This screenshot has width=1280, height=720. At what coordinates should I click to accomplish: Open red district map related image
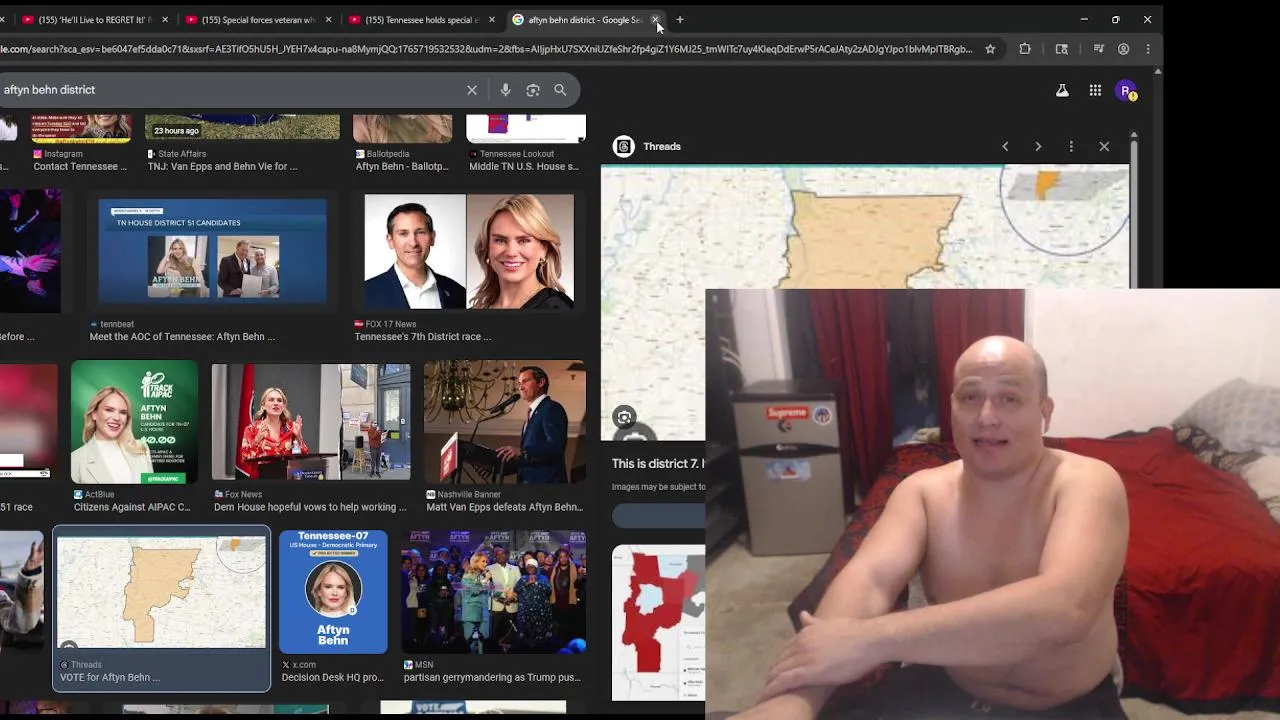[x=658, y=622]
